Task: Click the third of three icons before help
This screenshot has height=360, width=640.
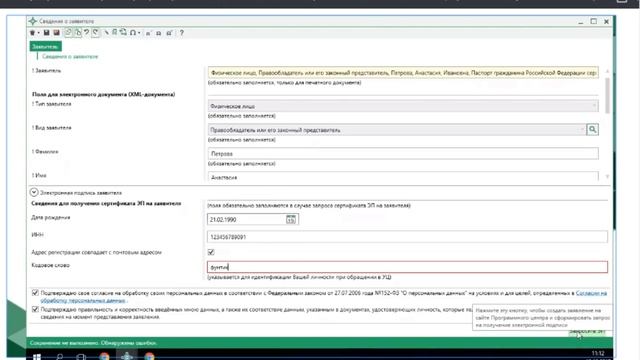Action: (x=169, y=33)
